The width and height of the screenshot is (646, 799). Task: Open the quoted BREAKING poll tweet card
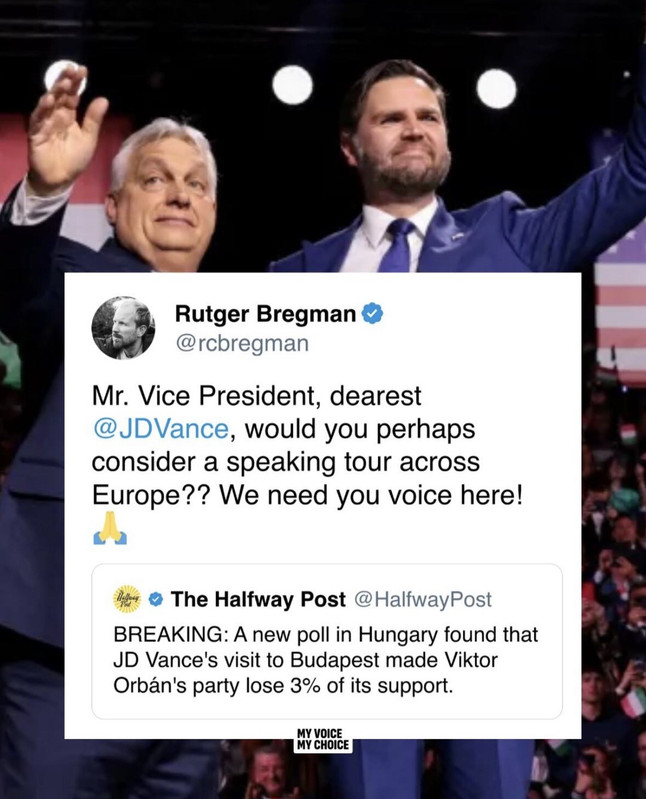(x=327, y=642)
